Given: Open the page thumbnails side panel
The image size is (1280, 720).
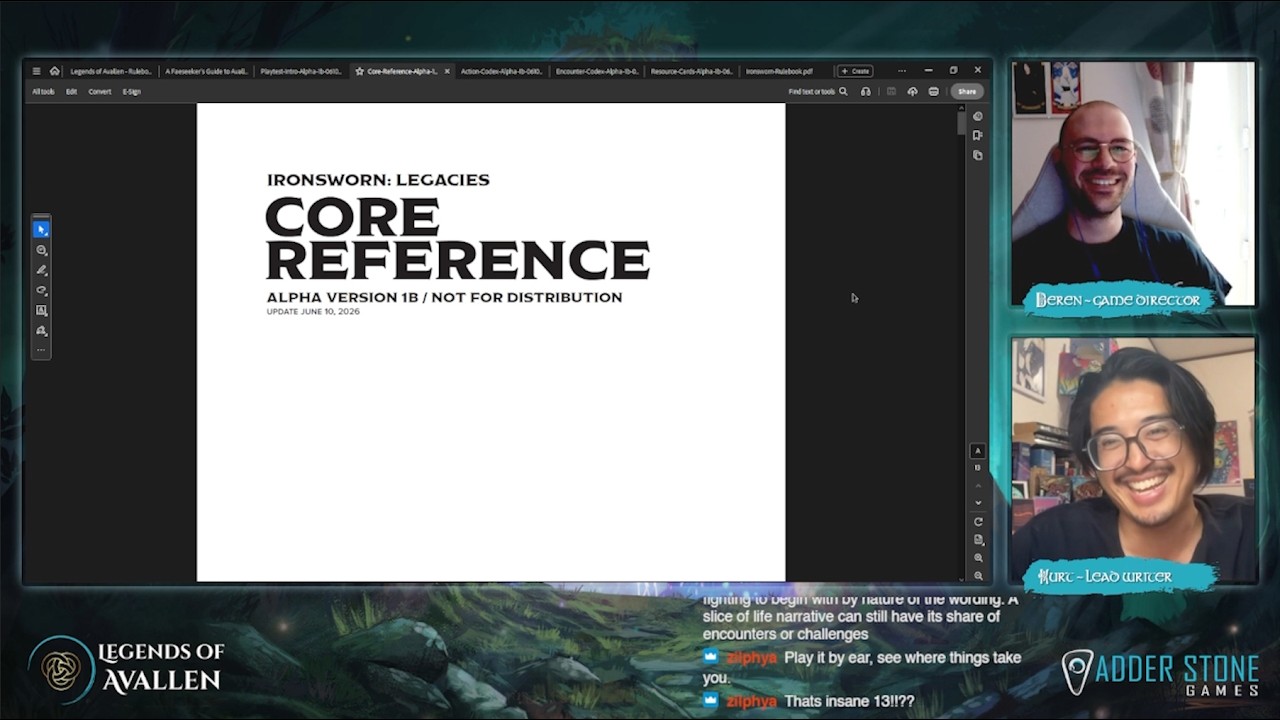Looking at the screenshot, I should tap(978, 155).
